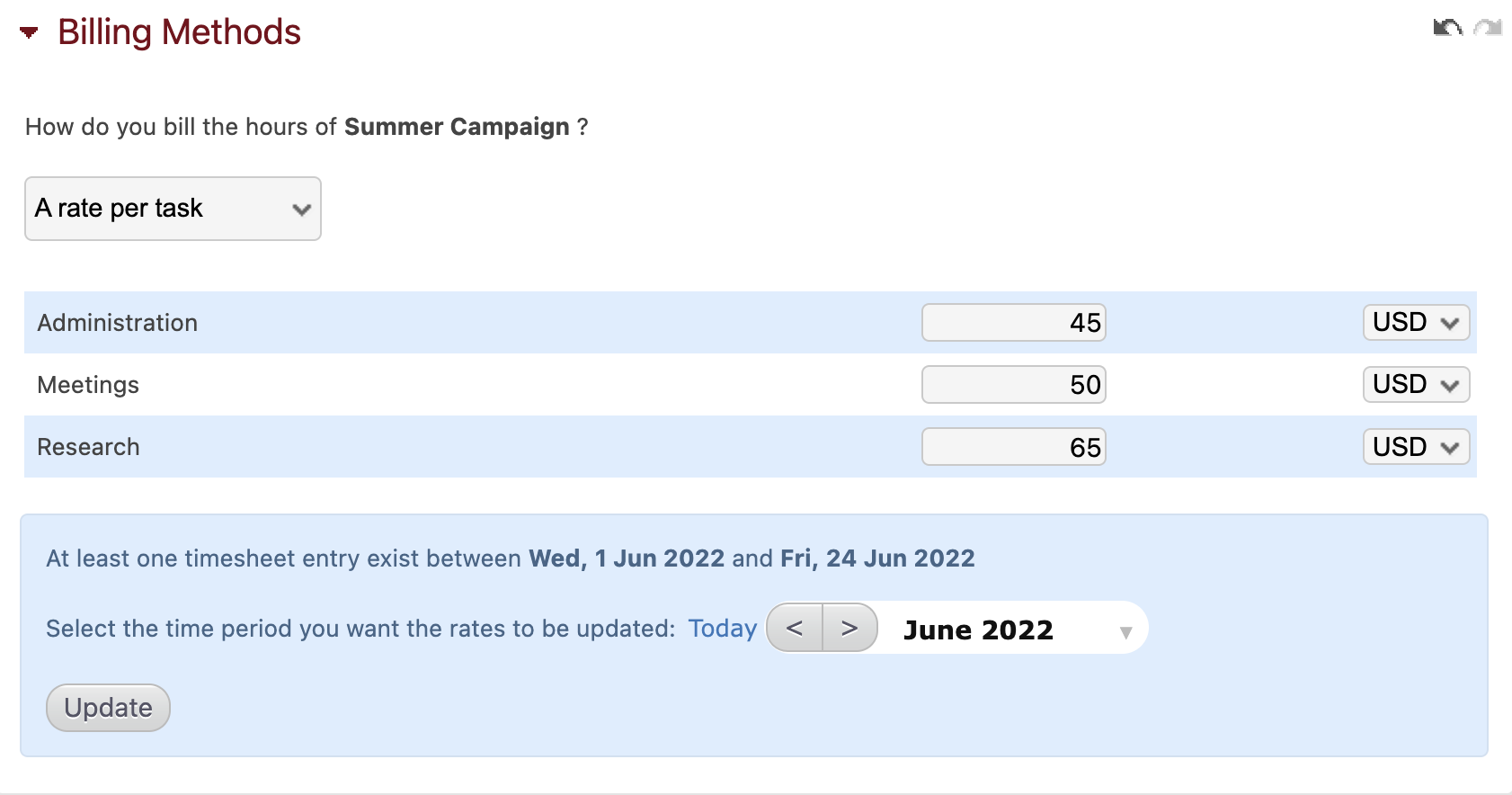The width and height of the screenshot is (1512, 795).
Task: Open Research currency USD dropdown
Action: click(1416, 447)
